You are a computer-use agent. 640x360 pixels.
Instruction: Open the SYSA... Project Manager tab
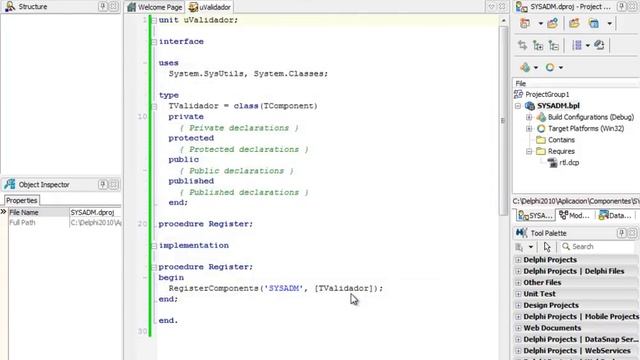click(x=534, y=215)
